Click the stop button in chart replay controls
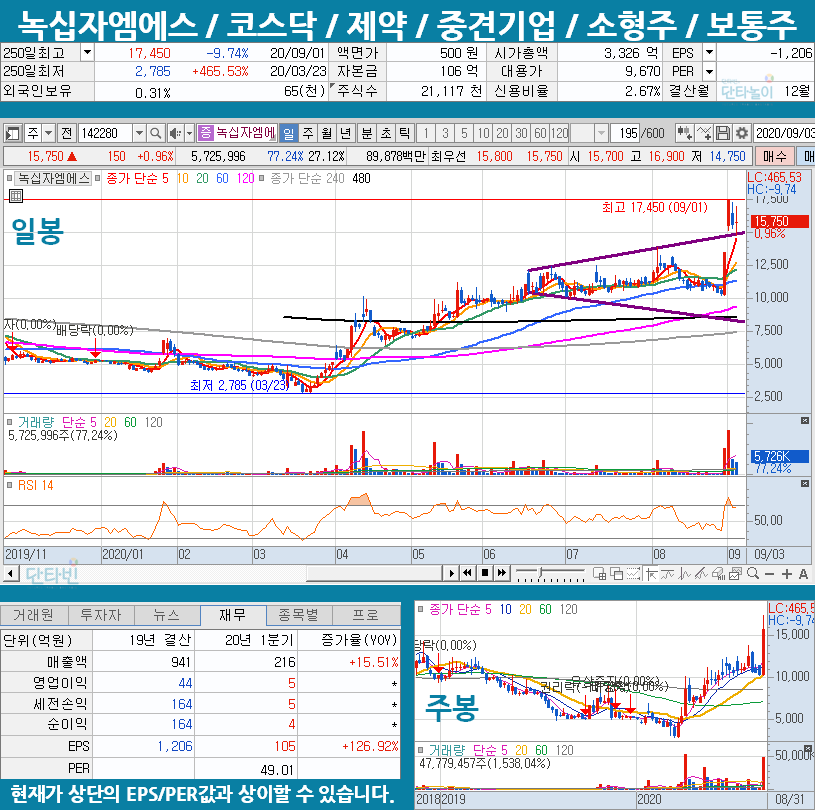 click(x=484, y=573)
